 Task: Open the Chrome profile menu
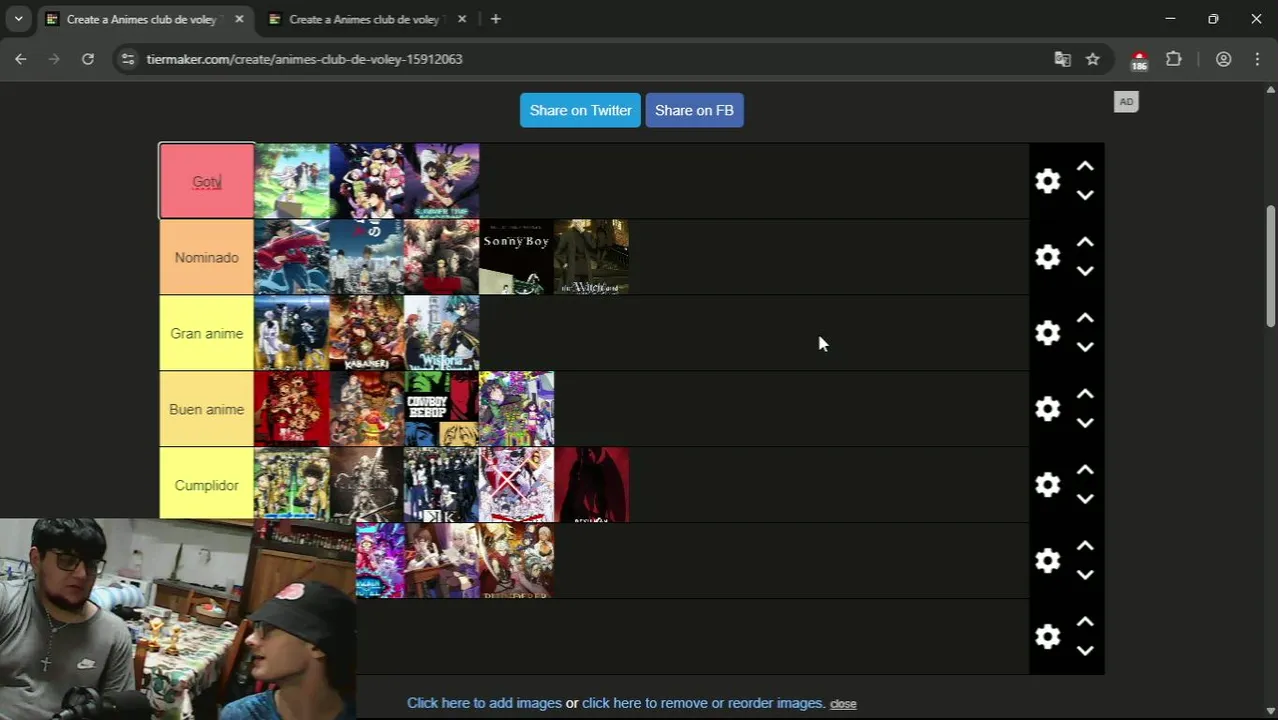pyautogui.click(x=1223, y=59)
